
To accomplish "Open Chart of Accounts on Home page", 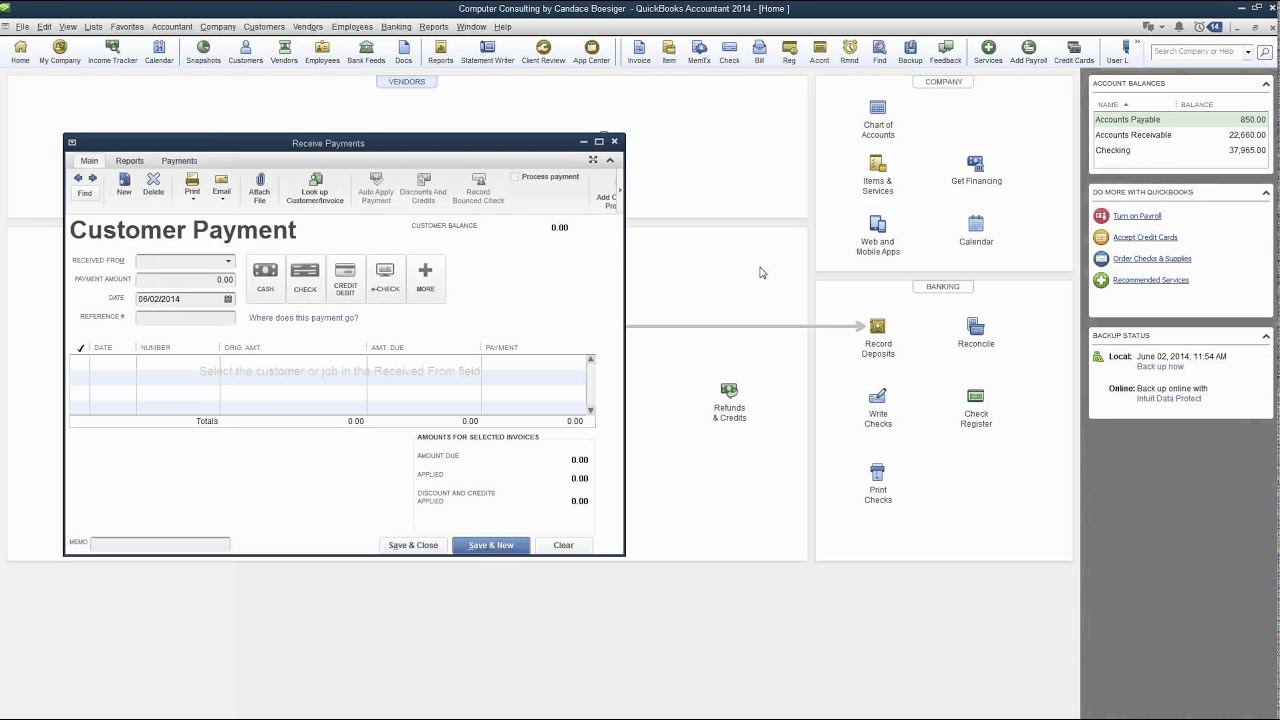I will click(878, 120).
